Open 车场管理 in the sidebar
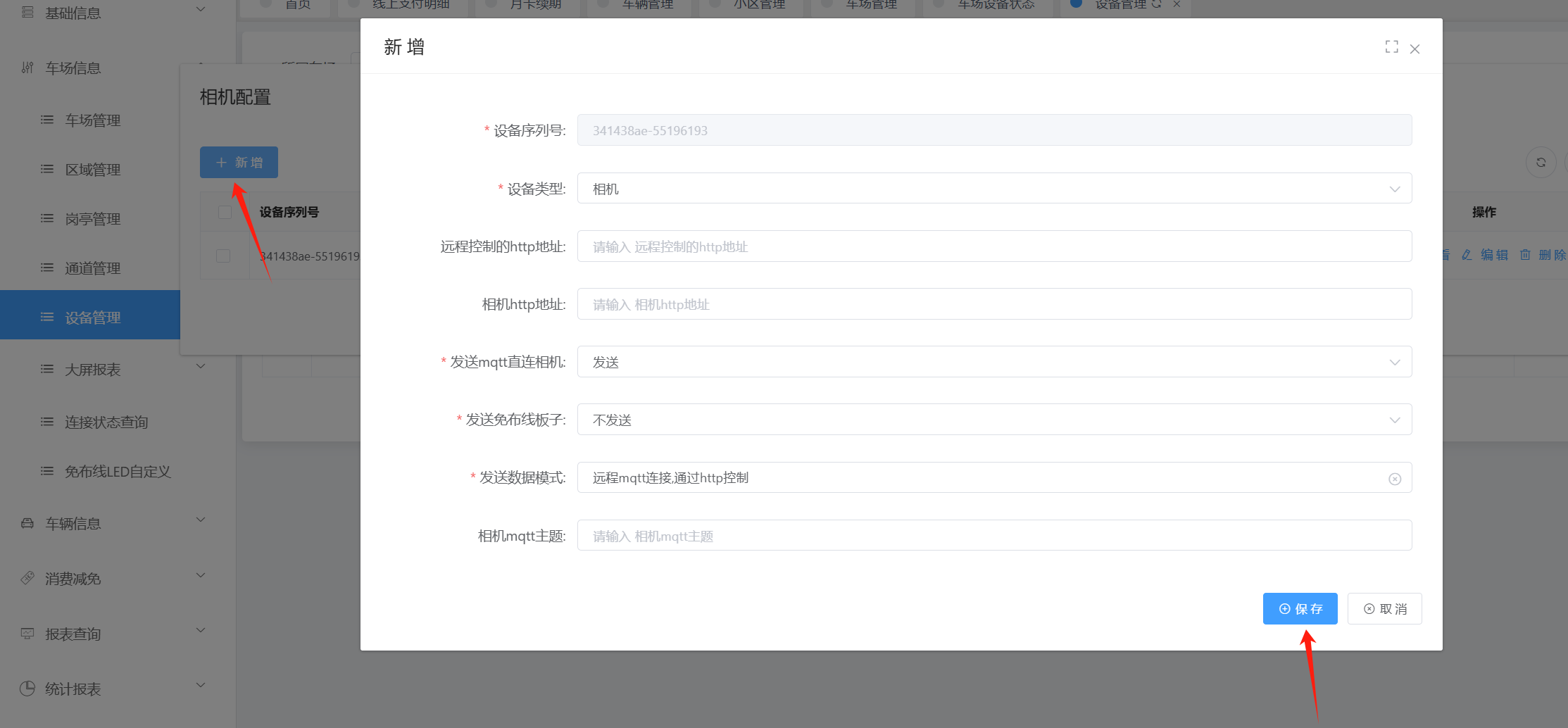1568x728 pixels. [92, 120]
